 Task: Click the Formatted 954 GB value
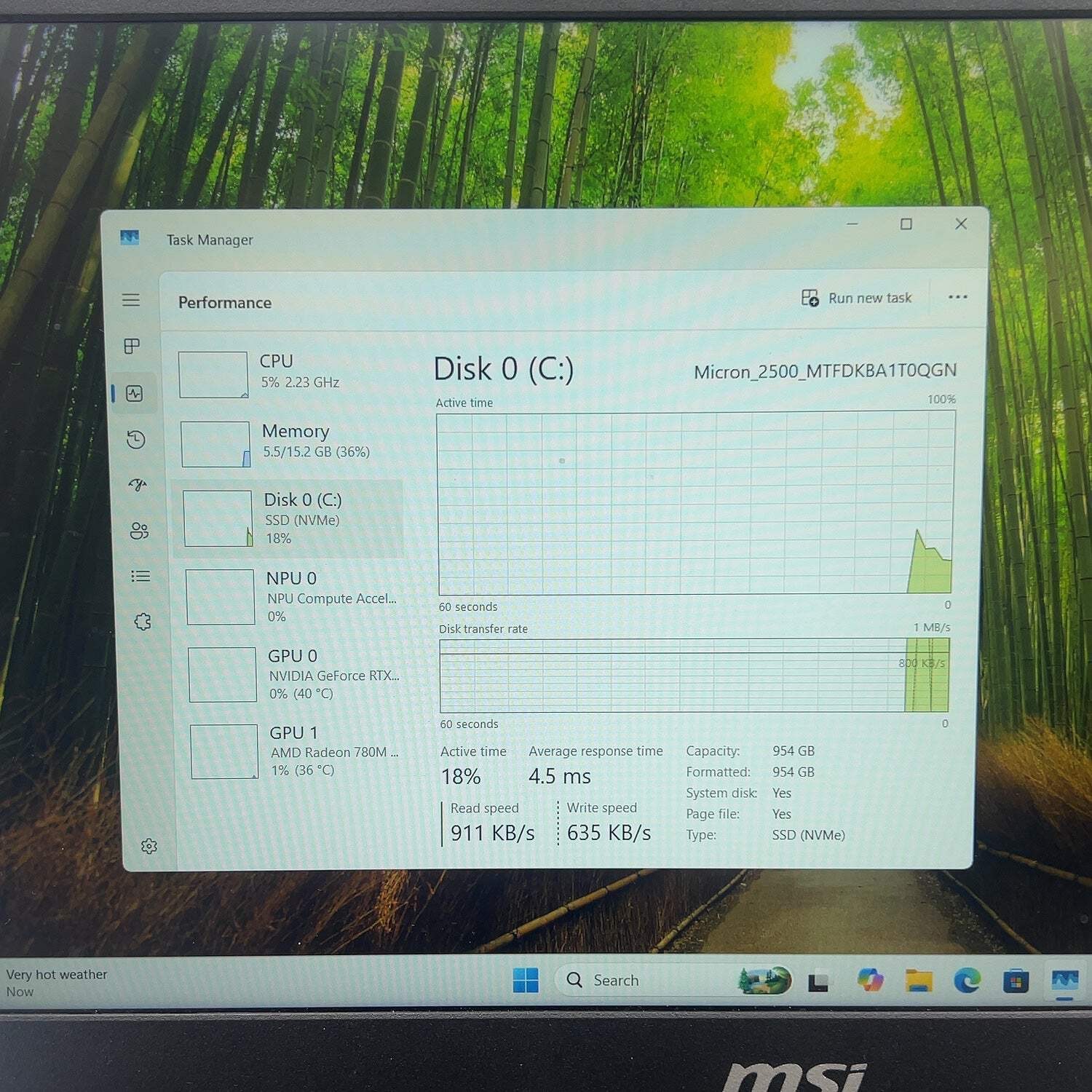(794, 772)
